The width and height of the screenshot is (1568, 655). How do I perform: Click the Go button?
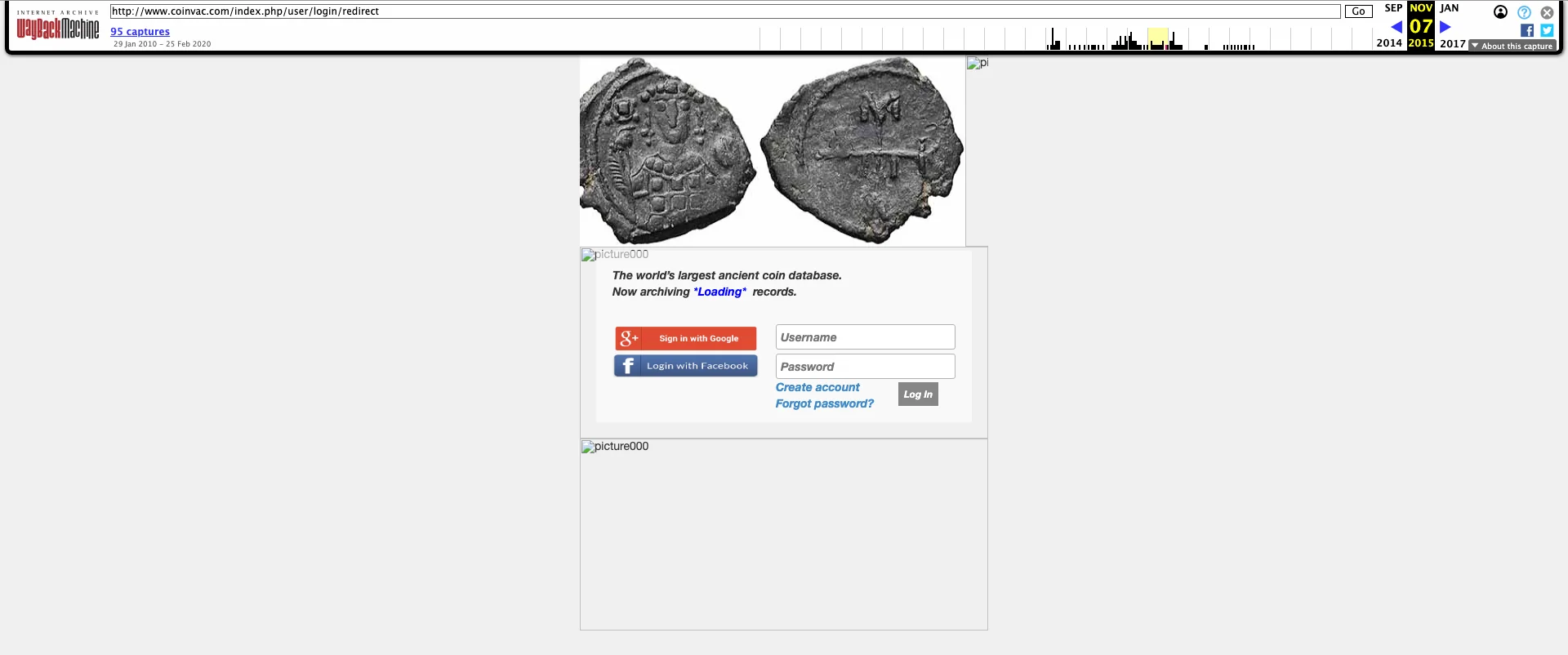[x=1358, y=11]
